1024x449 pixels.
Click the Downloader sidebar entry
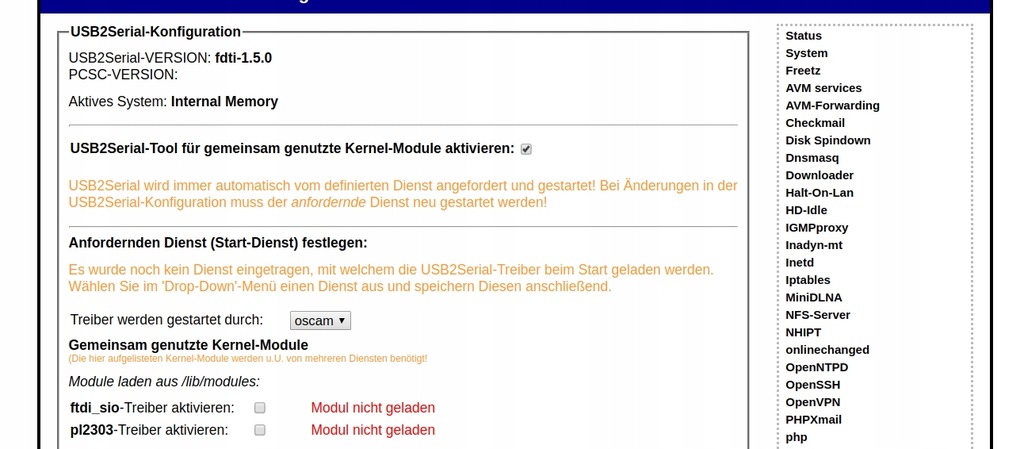[x=819, y=175]
